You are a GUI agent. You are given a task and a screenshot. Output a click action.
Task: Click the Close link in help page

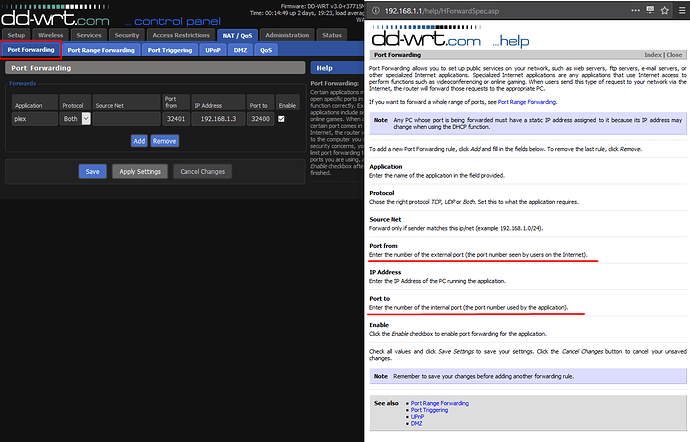tap(674, 55)
